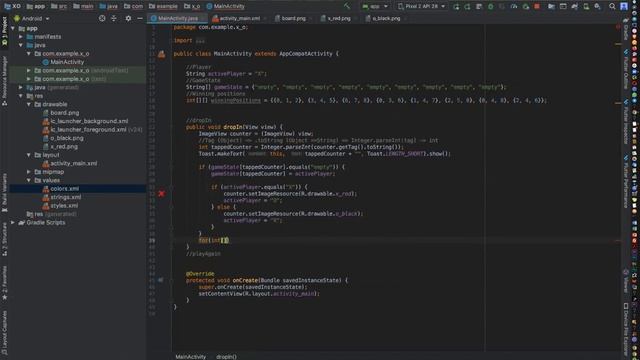Image resolution: width=640 pixels, height=360 pixels.
Task: Click the Make Project hammer icon
Action: (347, 6)
